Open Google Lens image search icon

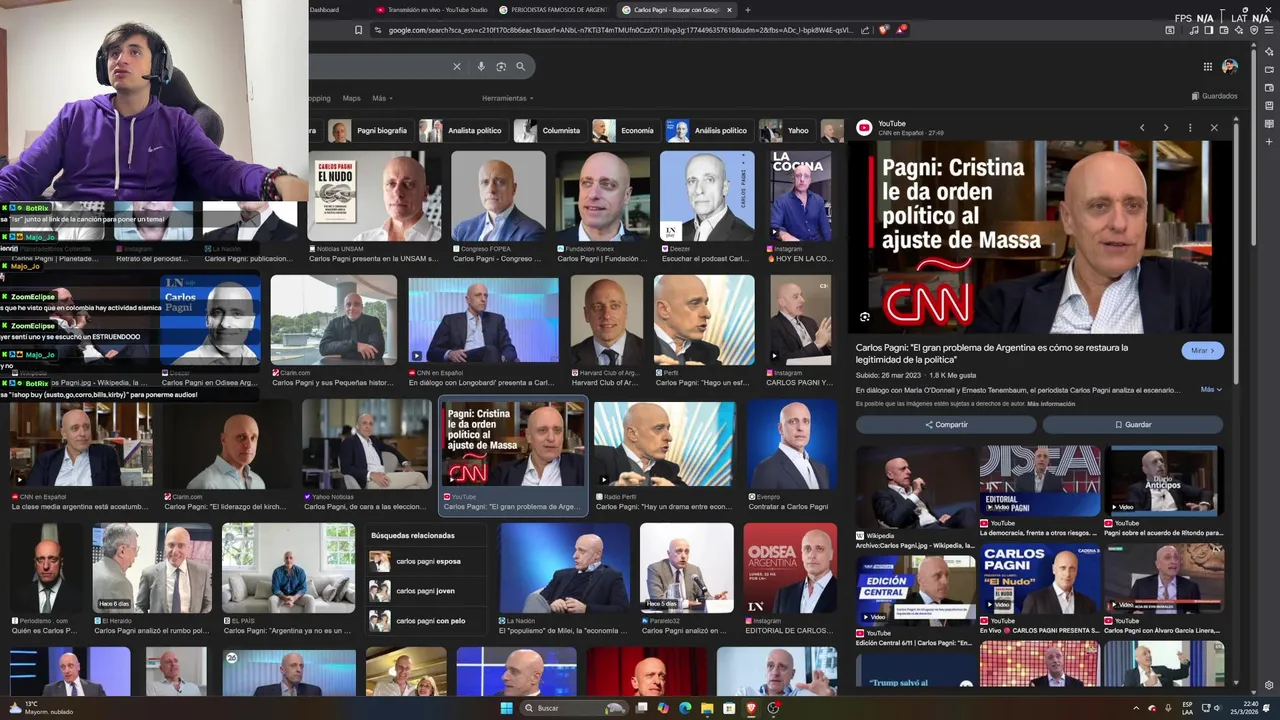pos(501,67)
